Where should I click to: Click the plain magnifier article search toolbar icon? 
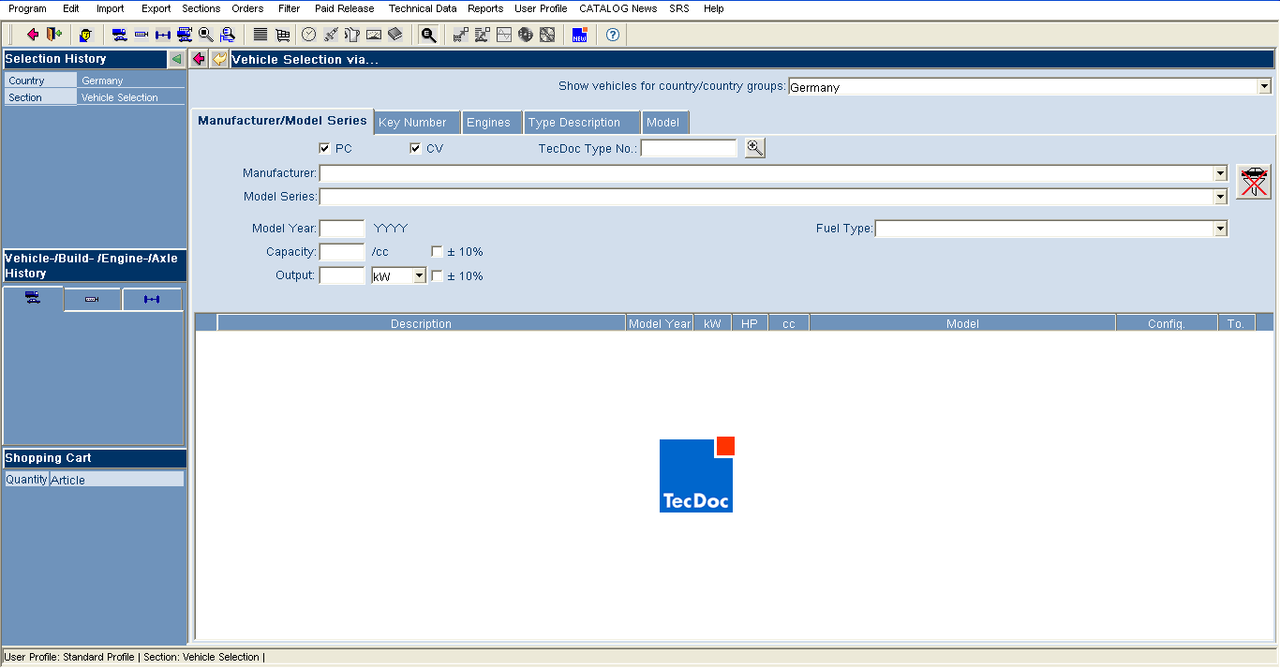point(206,34)
